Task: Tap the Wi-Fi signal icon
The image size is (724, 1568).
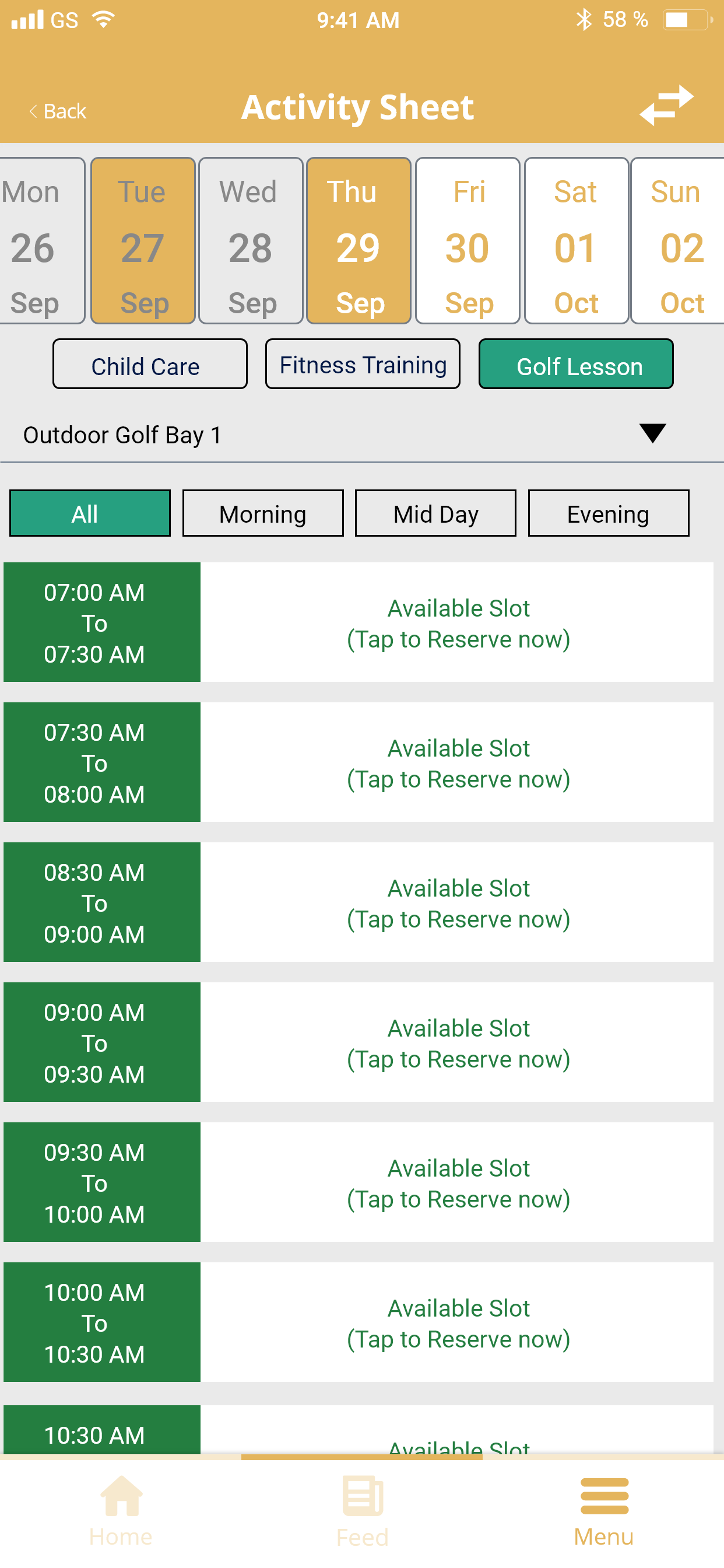Action: pyautogui.click(x=103, y=19)
